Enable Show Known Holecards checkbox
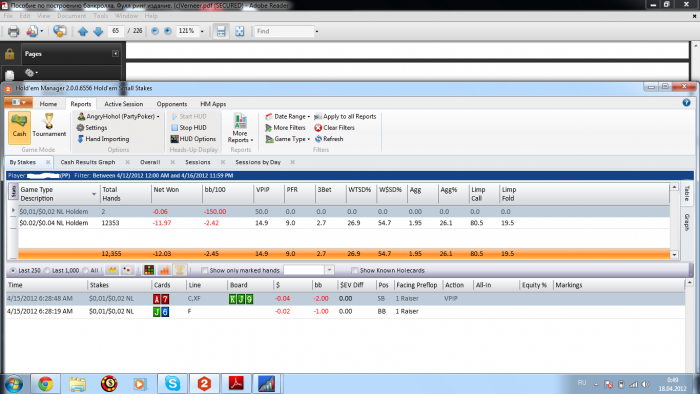The image size is (700, 394). (x=354, y=270)
